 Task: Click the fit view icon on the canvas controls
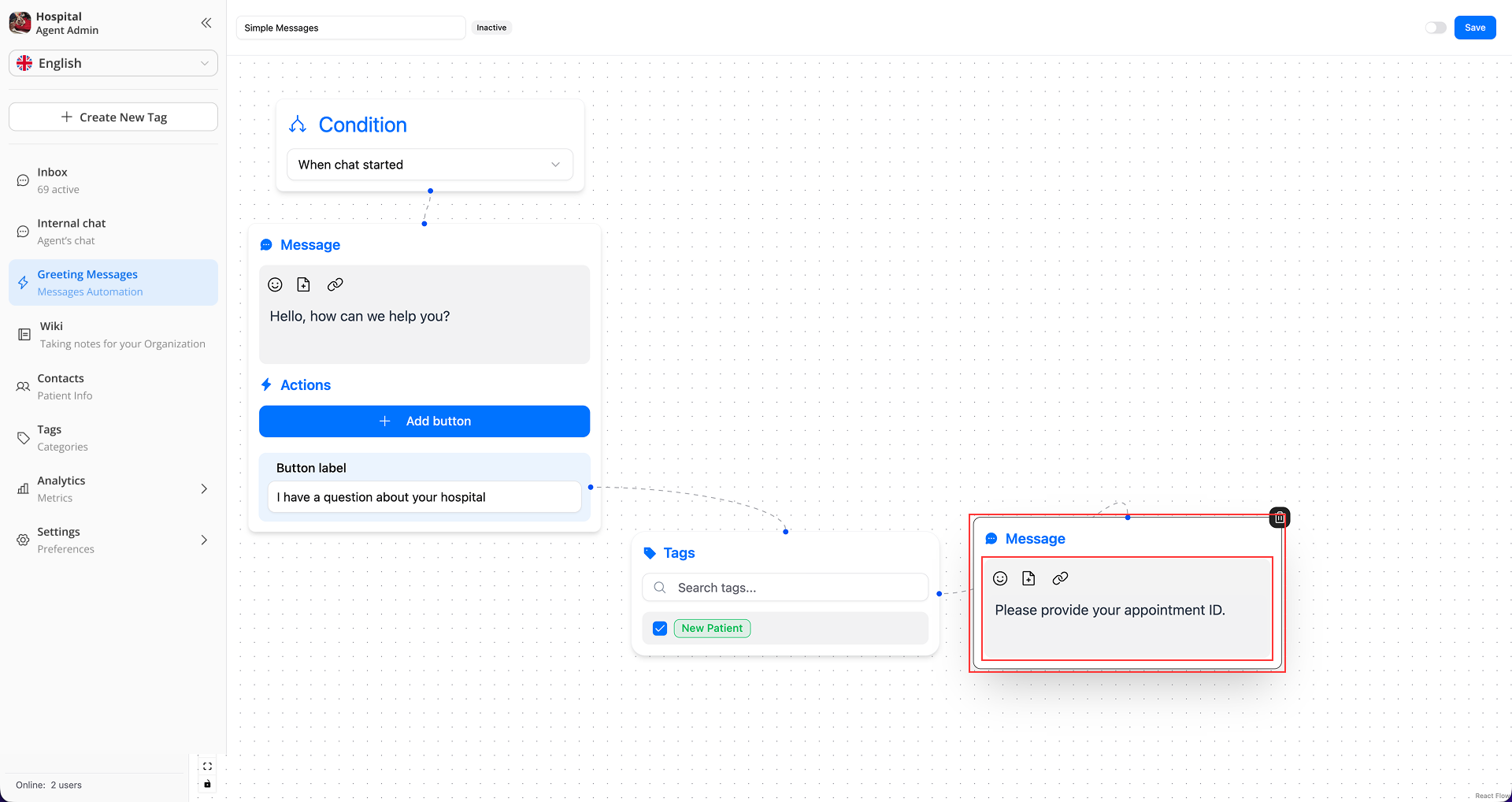207,766
